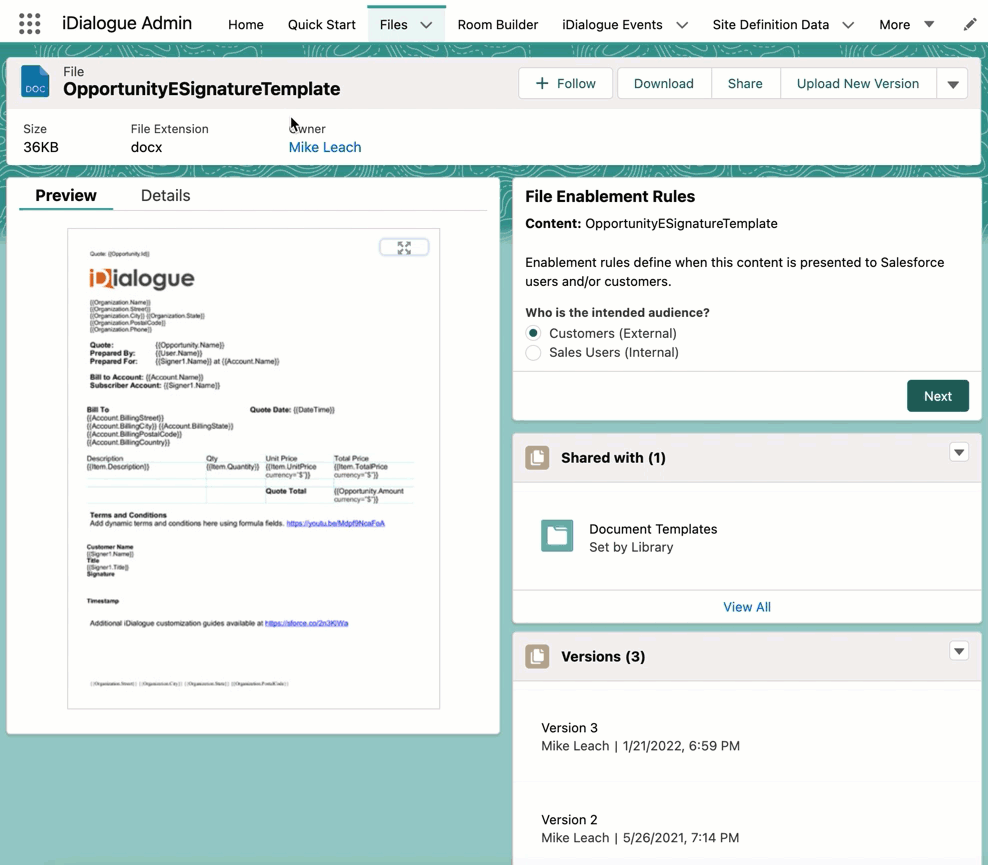This screenshot has width=988, height=865.
Task: Select Version 3 entry
Action: [x=569, y=728]
